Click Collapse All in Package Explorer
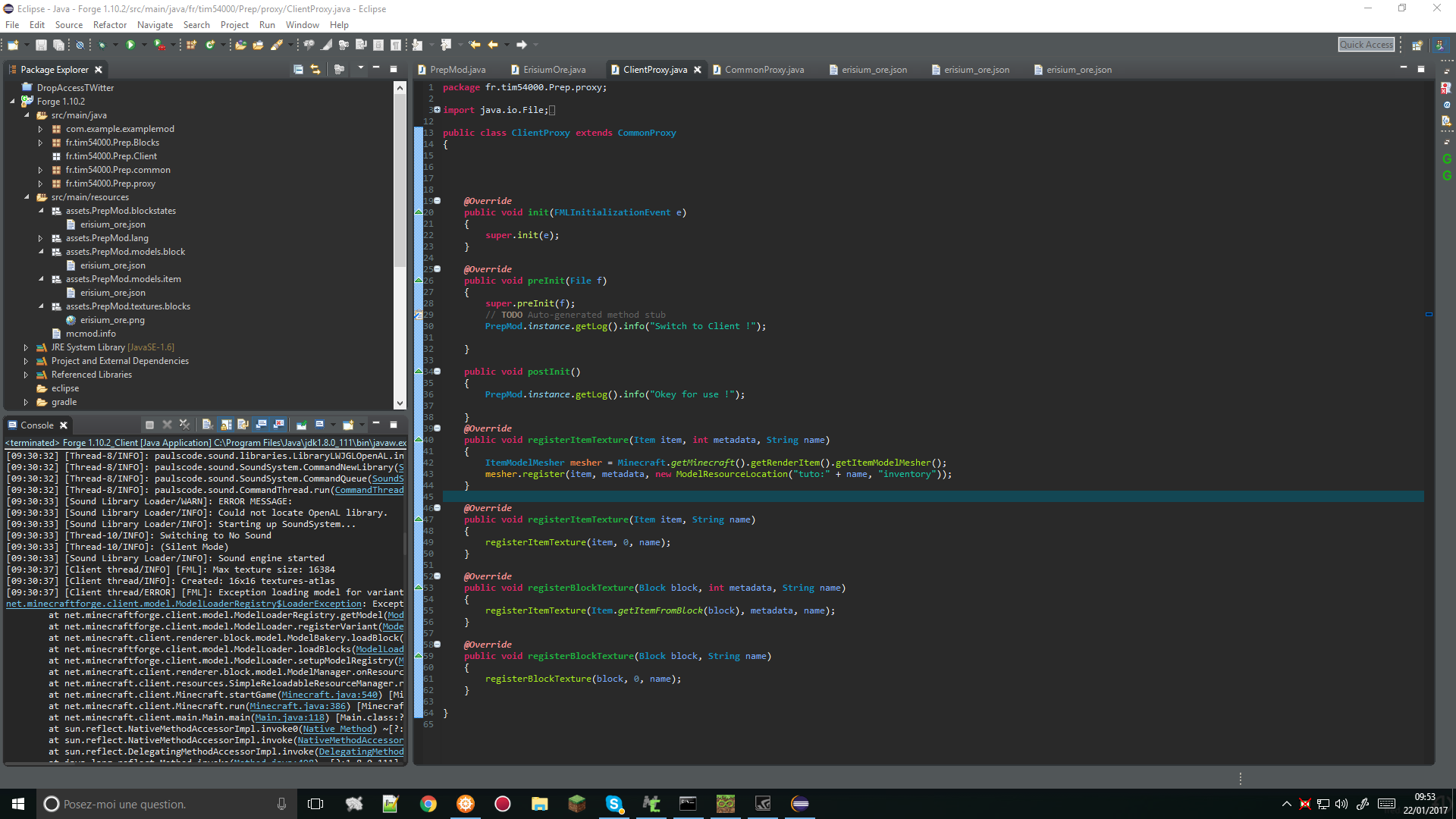Screen dimensions: 1456x819 coord(298,69)
